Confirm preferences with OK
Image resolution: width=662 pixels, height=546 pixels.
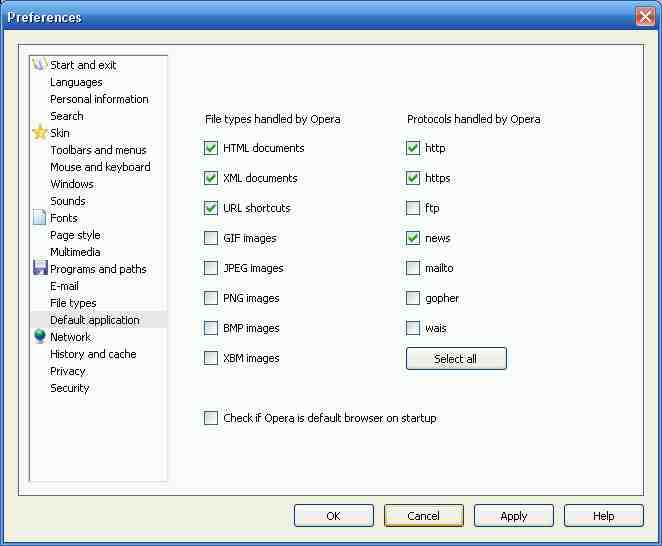point(334,516)
